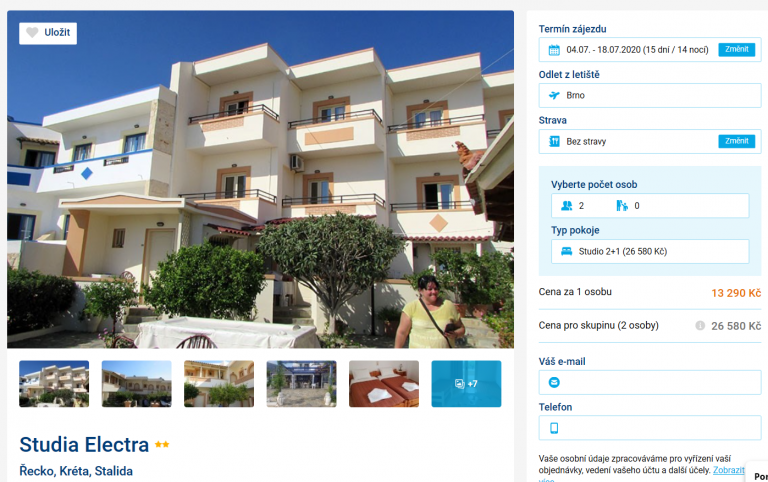Open the +7 more photos tile
The image size is (768, 482).
[x=466, y=384]
